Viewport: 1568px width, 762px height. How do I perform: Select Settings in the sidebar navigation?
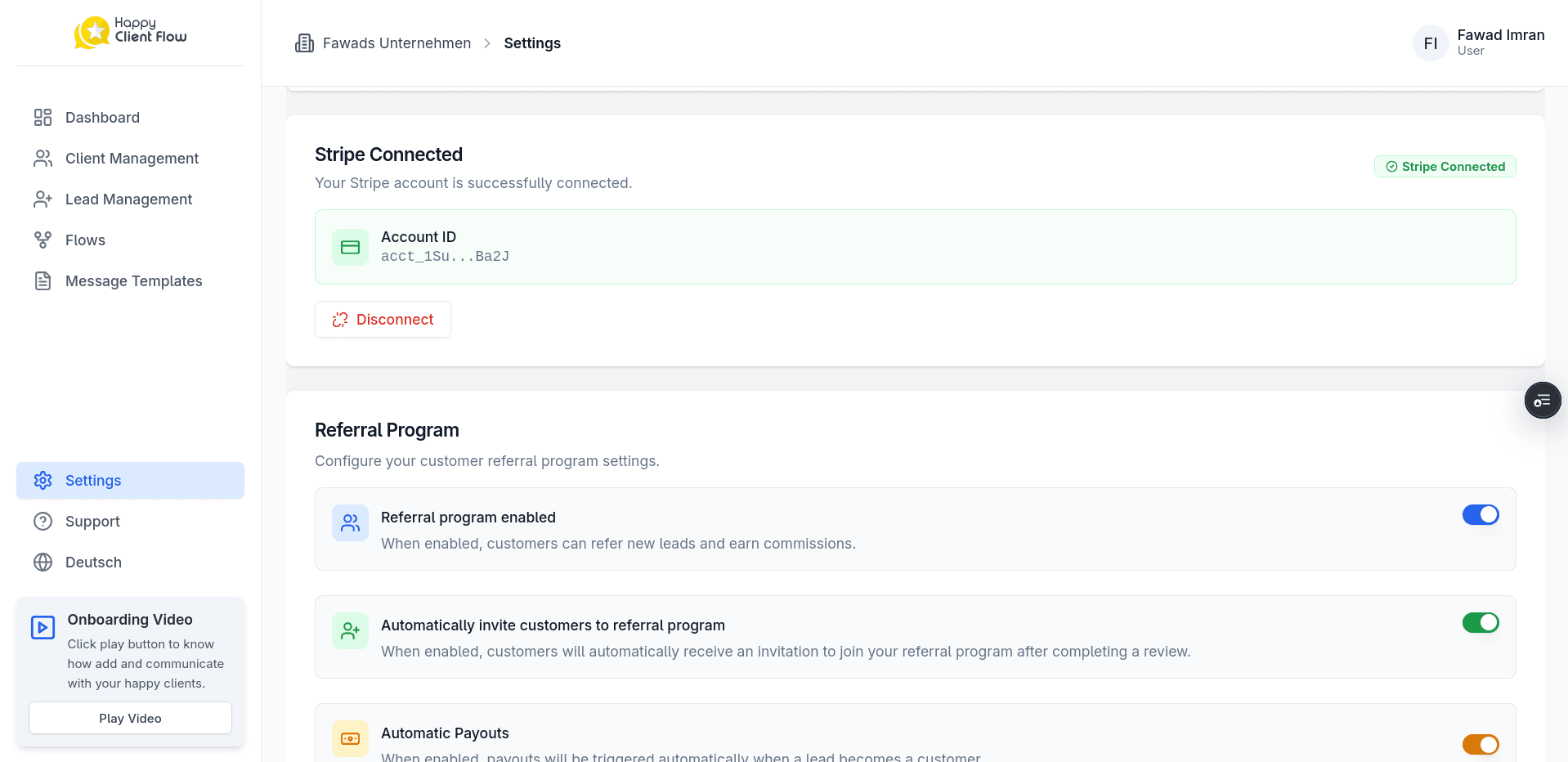(92, 480)
